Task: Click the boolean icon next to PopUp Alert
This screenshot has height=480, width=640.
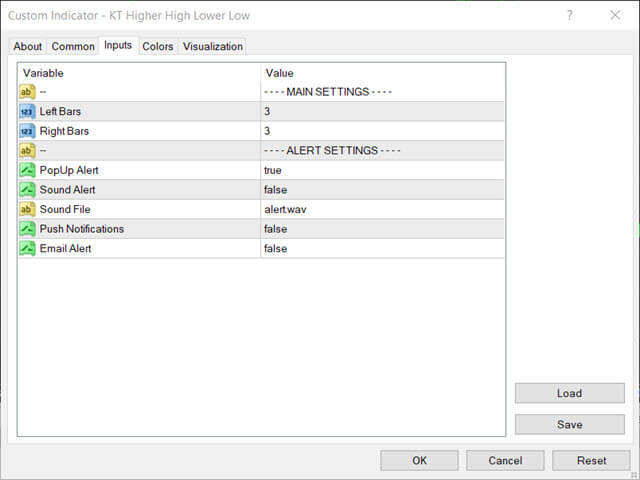Action: (x=27, y=170)
